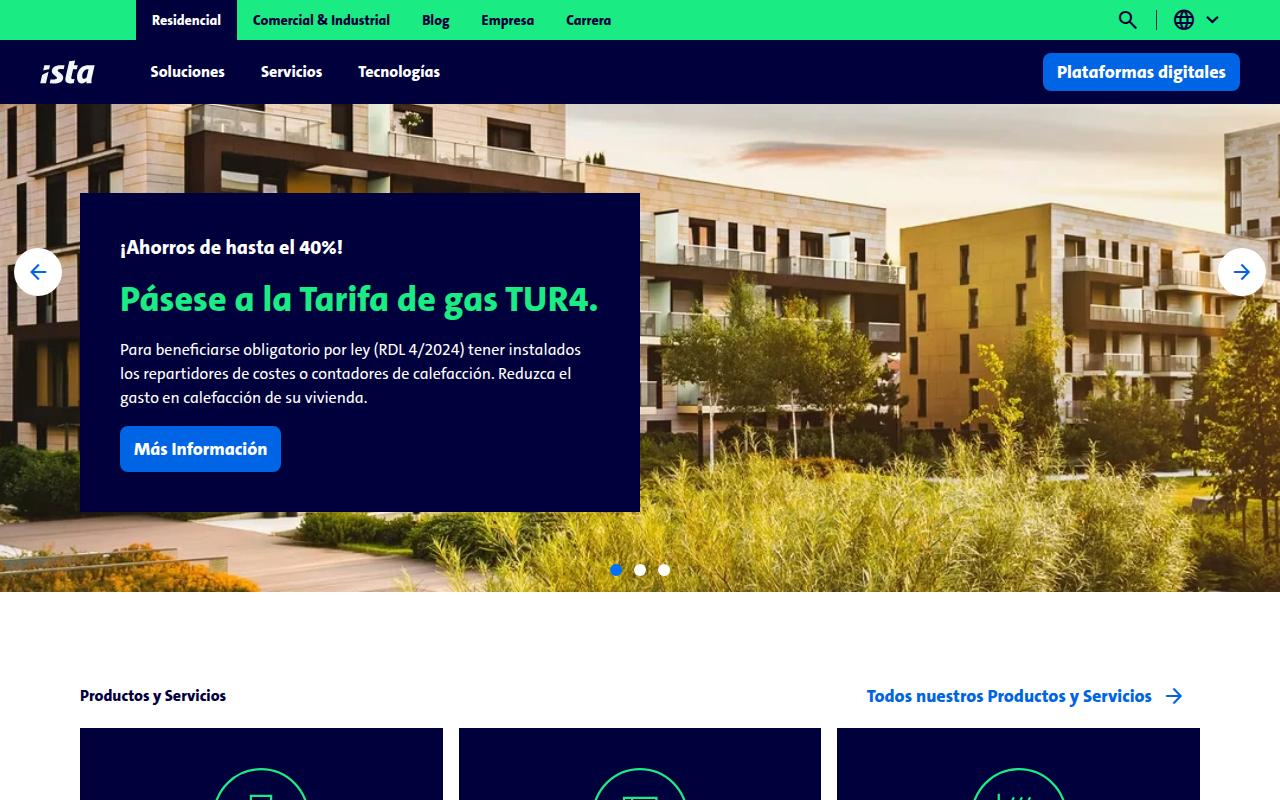Click arrow beside Todos nuestros Productos
Viewport: 1280px width, 800px height.
tap(1174, 696)
